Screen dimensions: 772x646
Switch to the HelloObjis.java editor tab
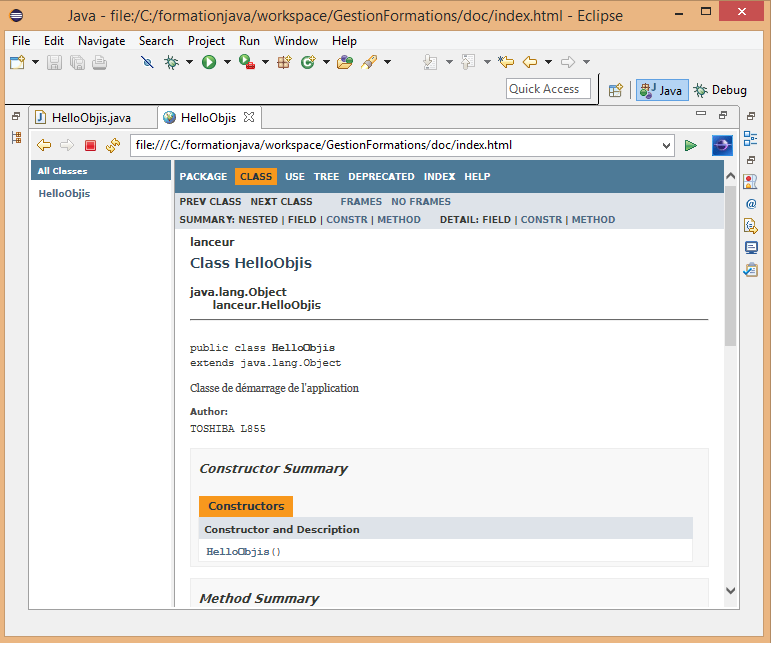[x=90, y=117]
